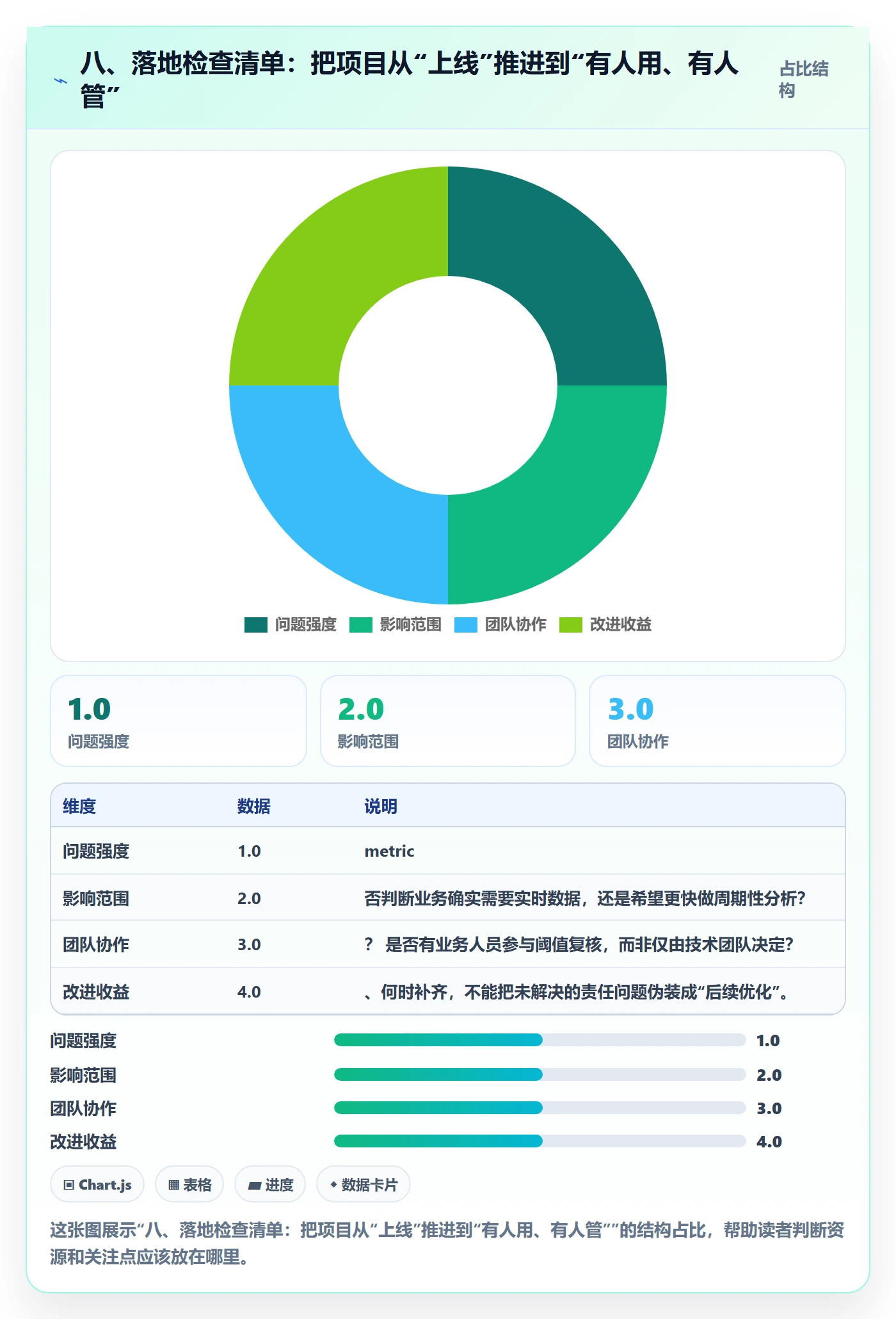Click the 团队协作 progress bar
Screen dimensions: 896x1319
[540, 1108]
